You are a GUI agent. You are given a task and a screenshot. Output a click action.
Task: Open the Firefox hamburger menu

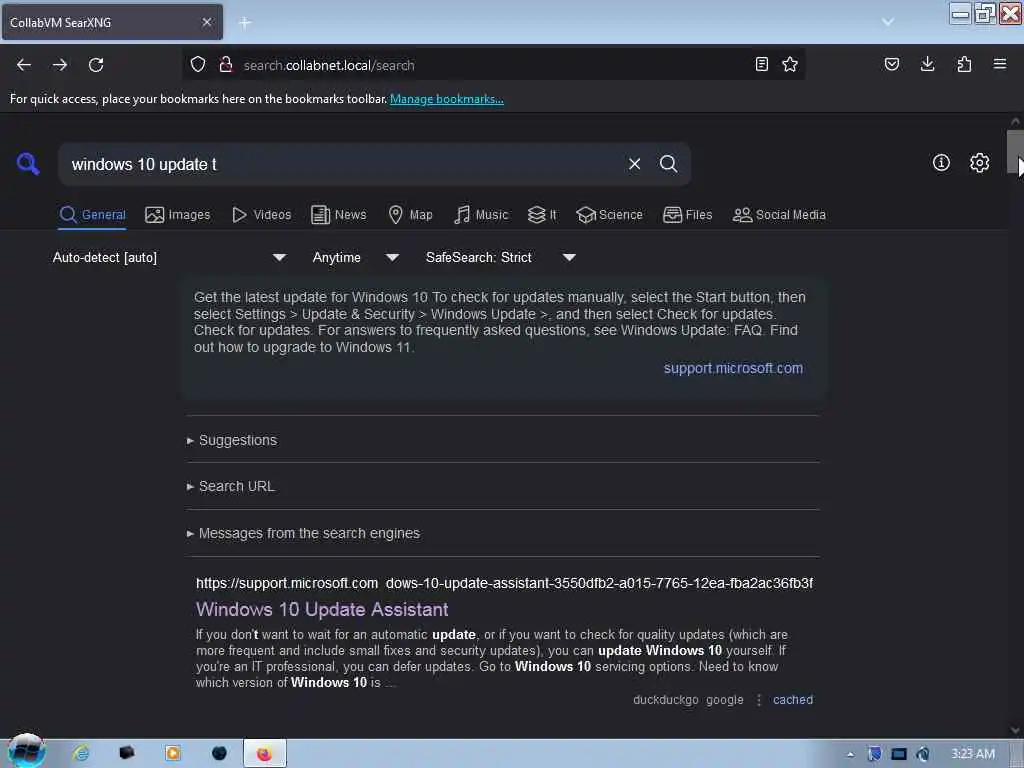(1000, 64)
